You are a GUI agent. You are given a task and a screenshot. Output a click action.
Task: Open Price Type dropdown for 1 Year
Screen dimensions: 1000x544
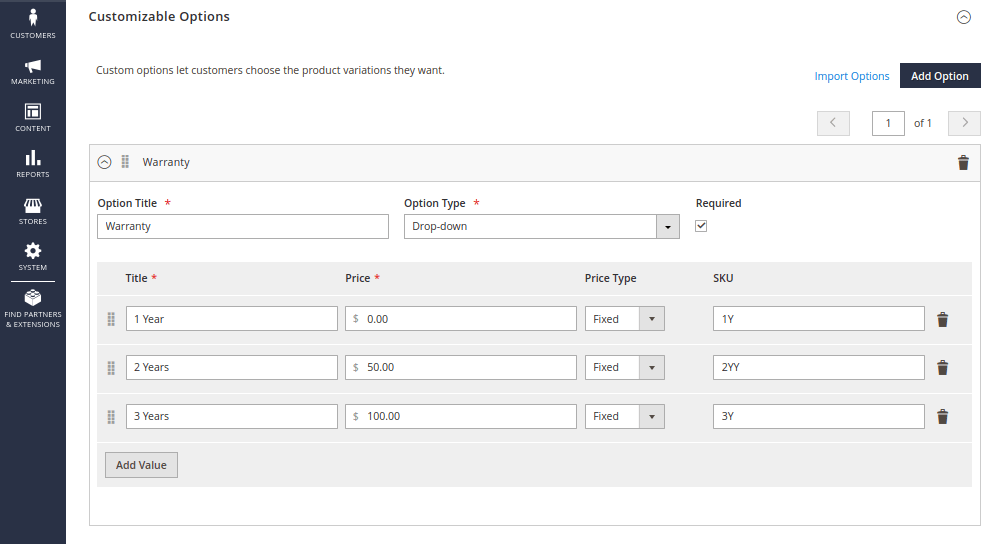tap(624, 319)
